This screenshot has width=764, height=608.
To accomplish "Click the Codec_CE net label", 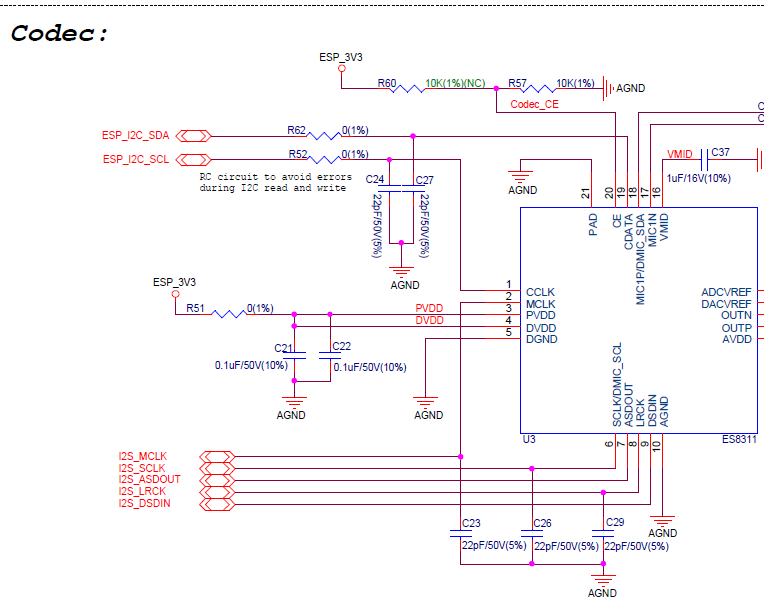I will [x=535, y=104].
